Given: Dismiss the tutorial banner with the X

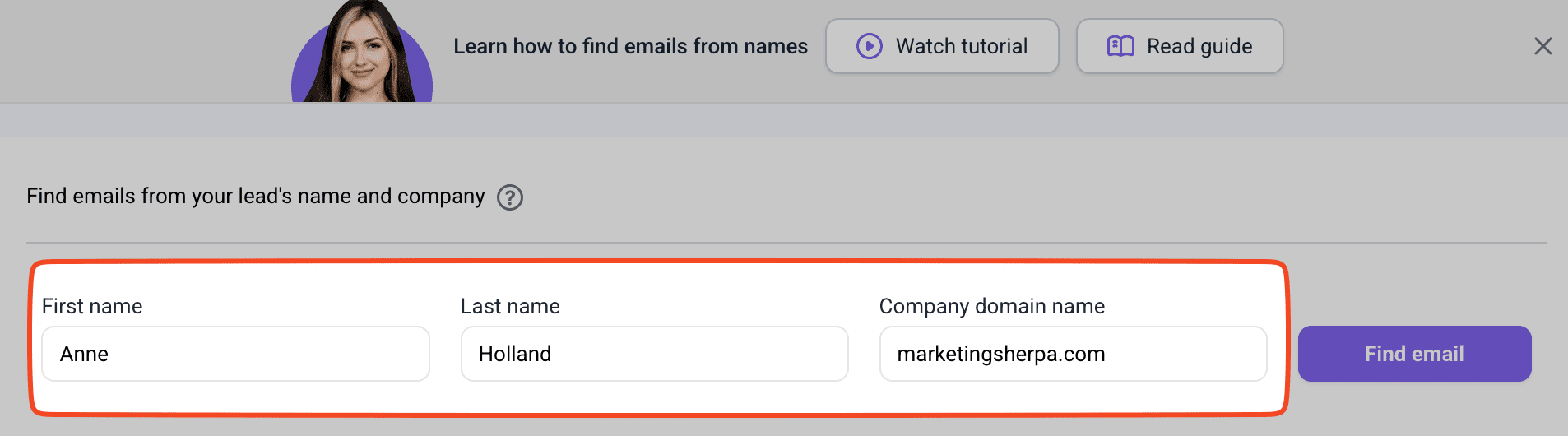Looking at the screenshot, I should coord(1542,46).
